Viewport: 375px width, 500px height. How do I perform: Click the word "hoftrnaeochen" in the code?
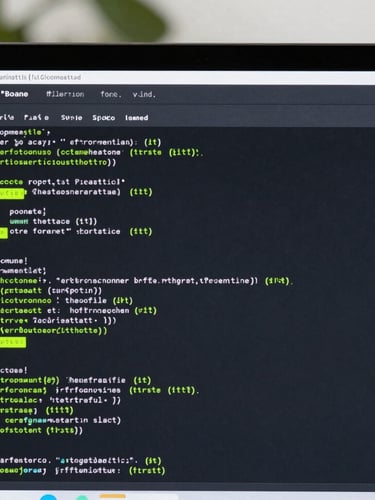point(99,311)
